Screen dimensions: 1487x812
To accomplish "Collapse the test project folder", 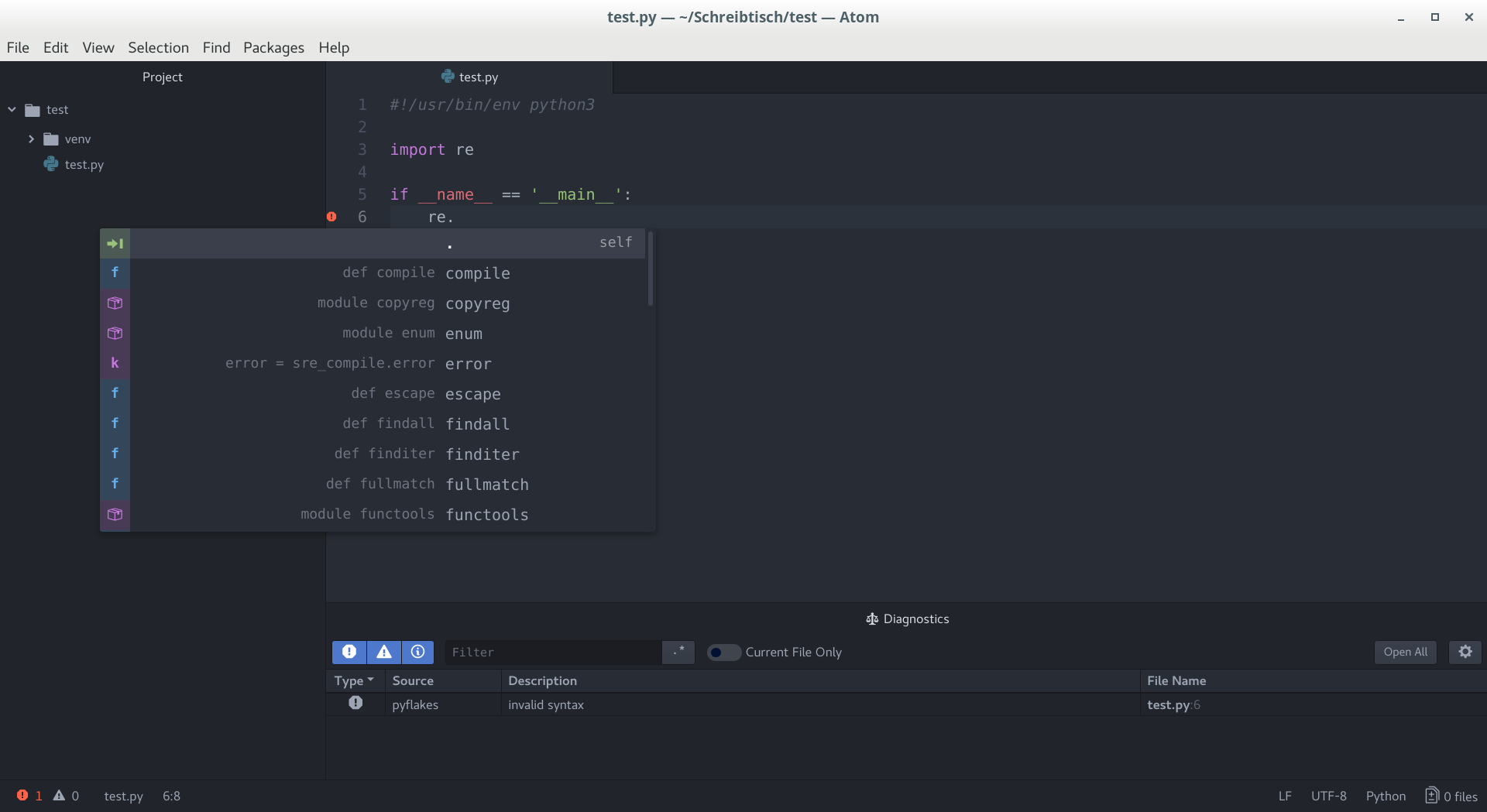I will coord(11,109).
